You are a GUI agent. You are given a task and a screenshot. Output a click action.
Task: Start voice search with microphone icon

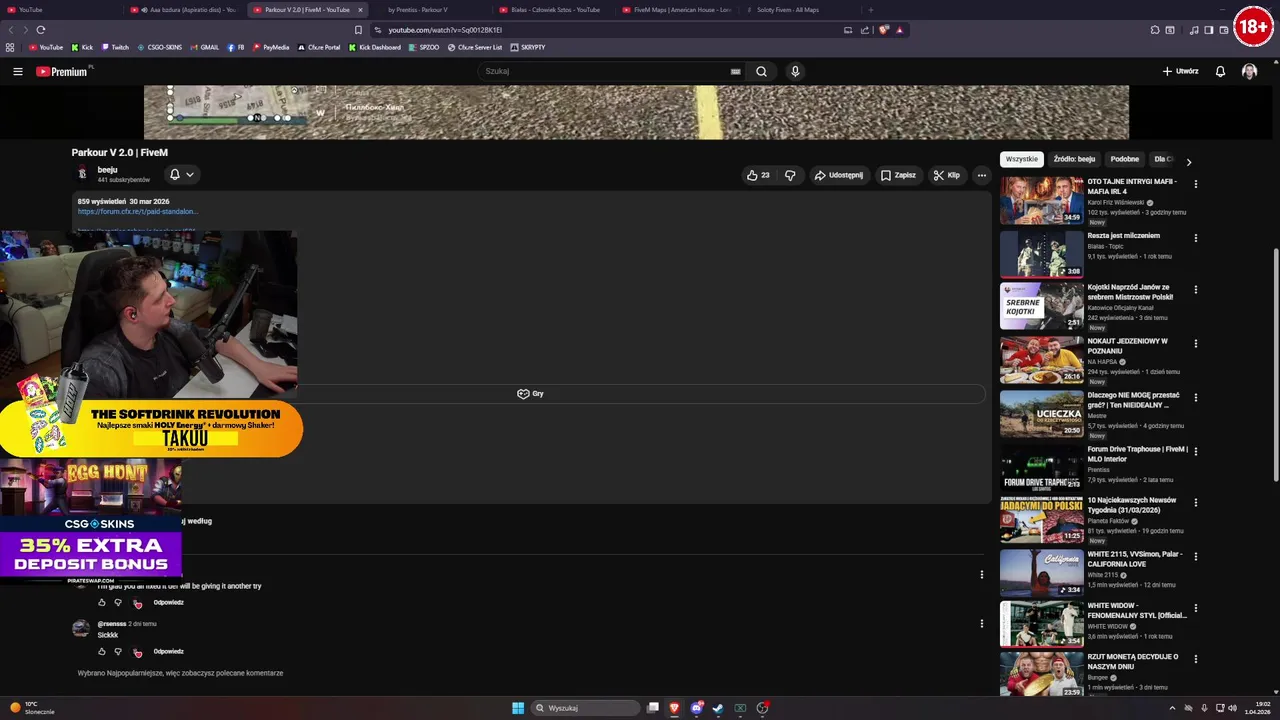(x=795, y=71)
